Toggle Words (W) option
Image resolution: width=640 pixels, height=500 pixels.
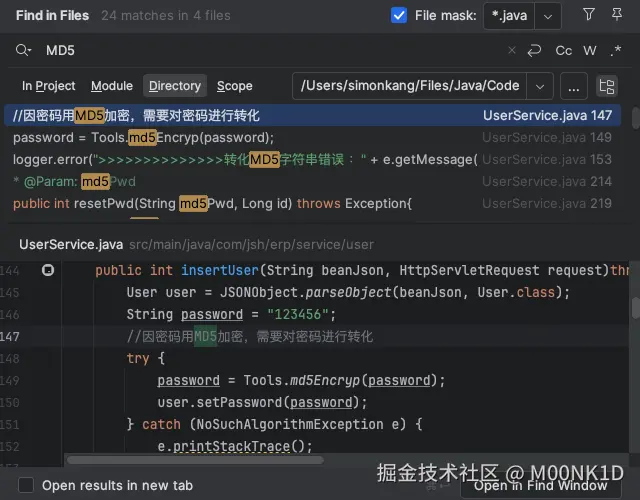590,51
